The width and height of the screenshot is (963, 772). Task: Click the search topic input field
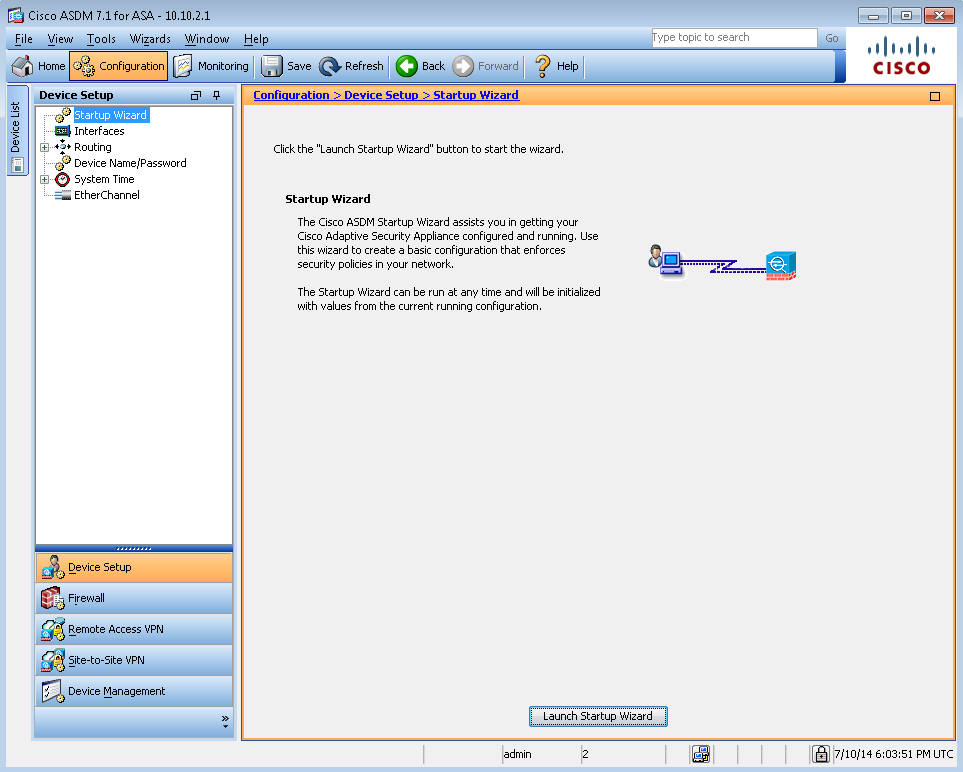[733, 38]
